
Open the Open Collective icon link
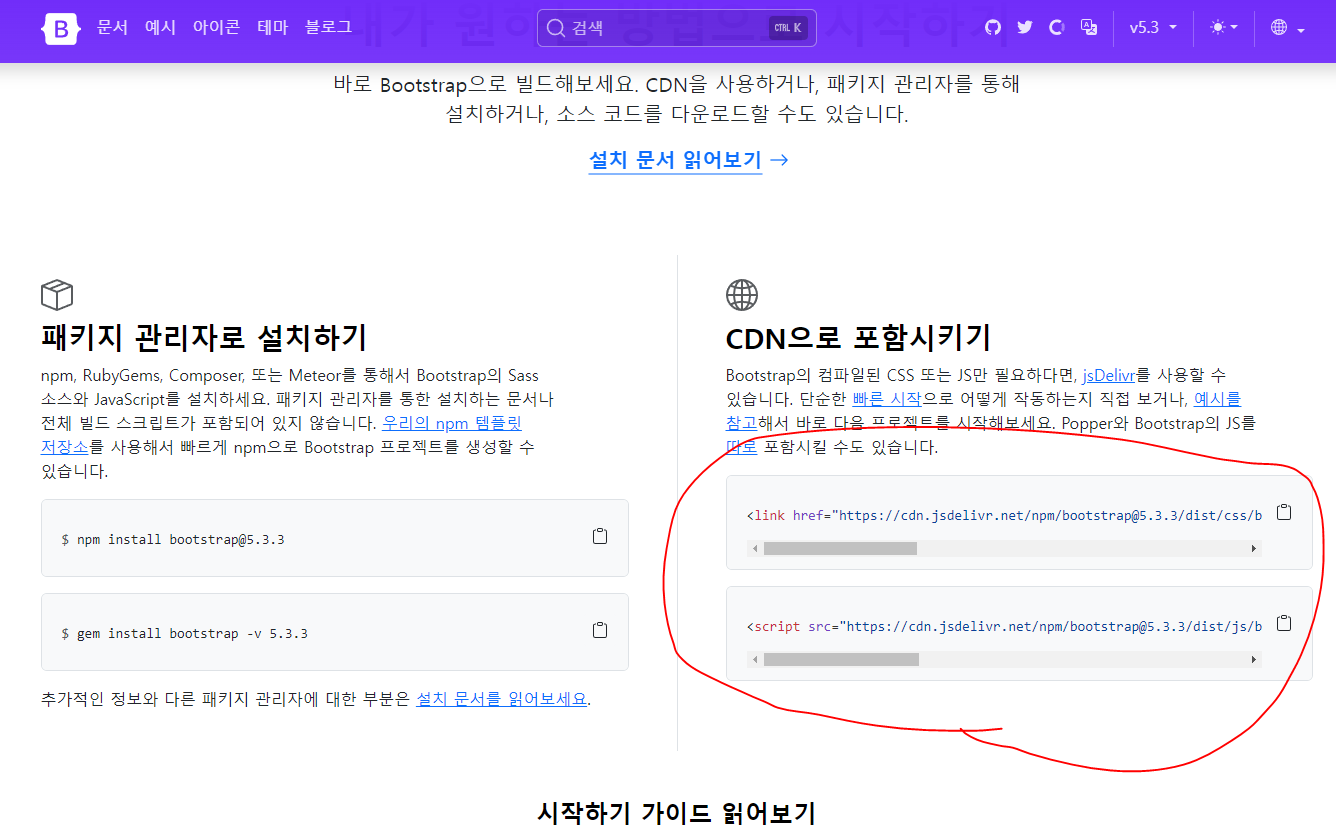tap(1057, 28)
